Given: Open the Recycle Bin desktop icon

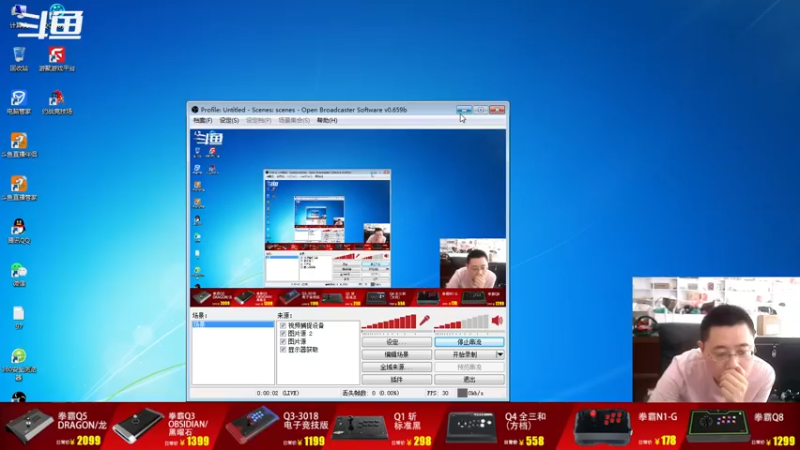Looking at the screenshot, I should tap(19, 58).
